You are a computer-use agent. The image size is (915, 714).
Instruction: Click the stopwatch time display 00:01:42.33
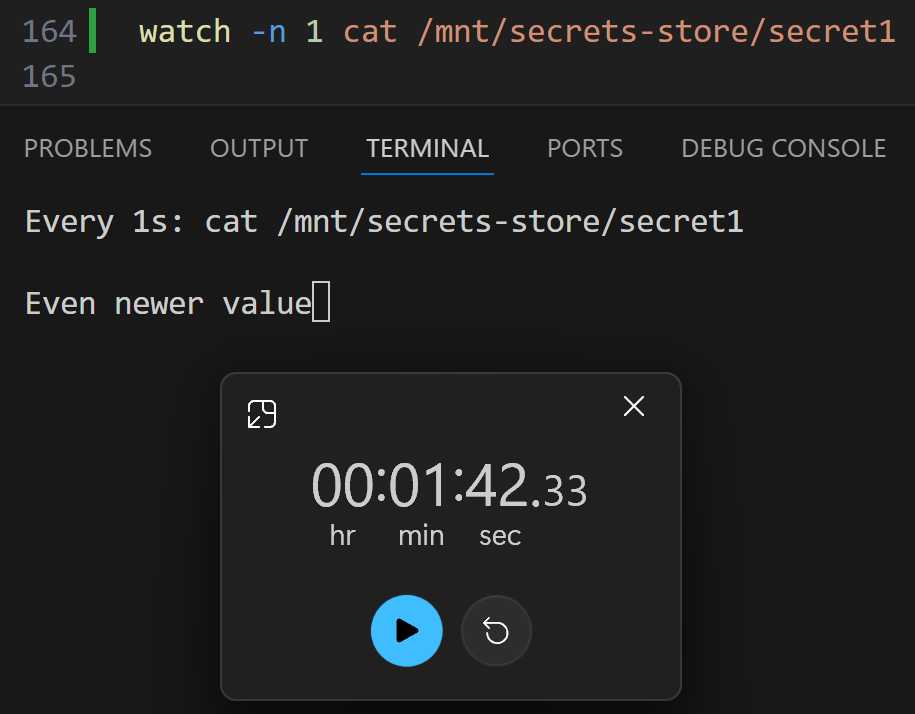(449, 485)
